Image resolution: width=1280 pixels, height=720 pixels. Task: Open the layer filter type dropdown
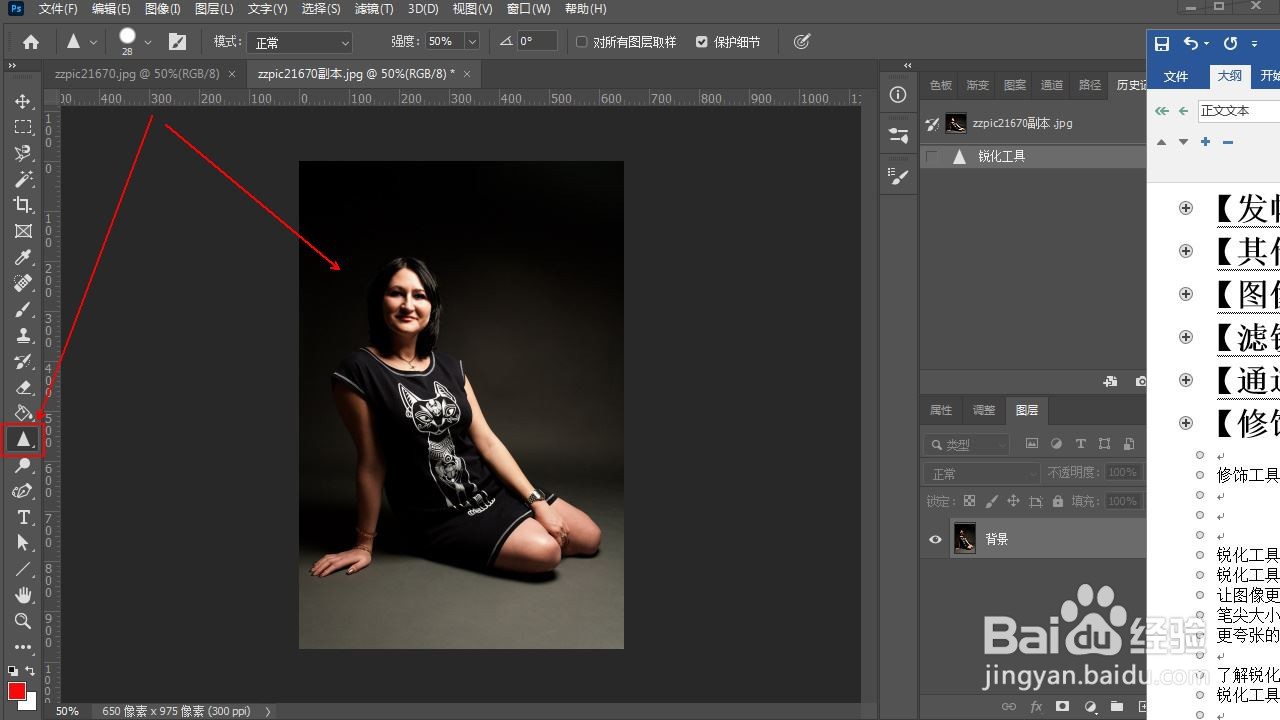[x=968, y=444]
